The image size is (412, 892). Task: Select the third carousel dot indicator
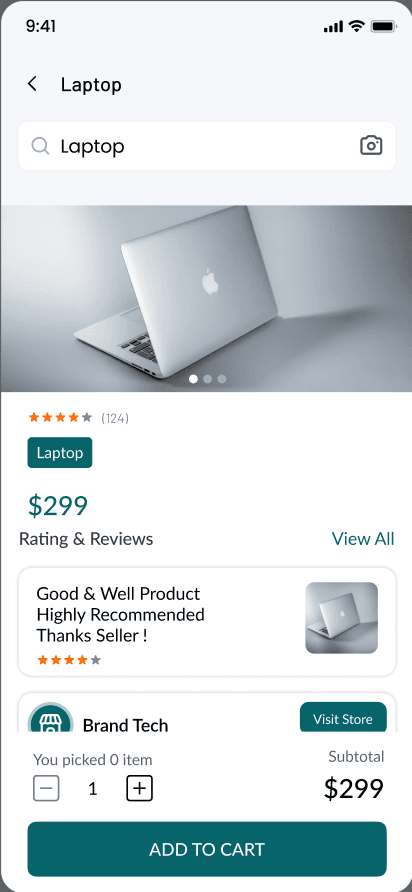tap(222, 379)
